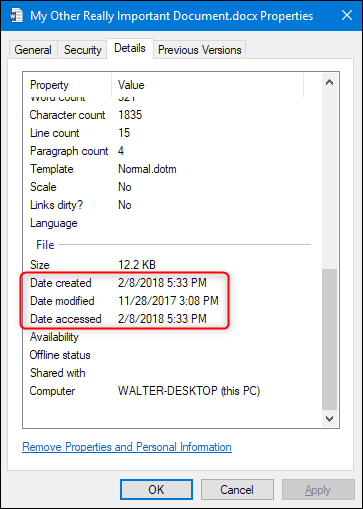Select the Date accessed property
Image resolution: width=363 pixels, height=509 pixels.
tap(66, 319)
